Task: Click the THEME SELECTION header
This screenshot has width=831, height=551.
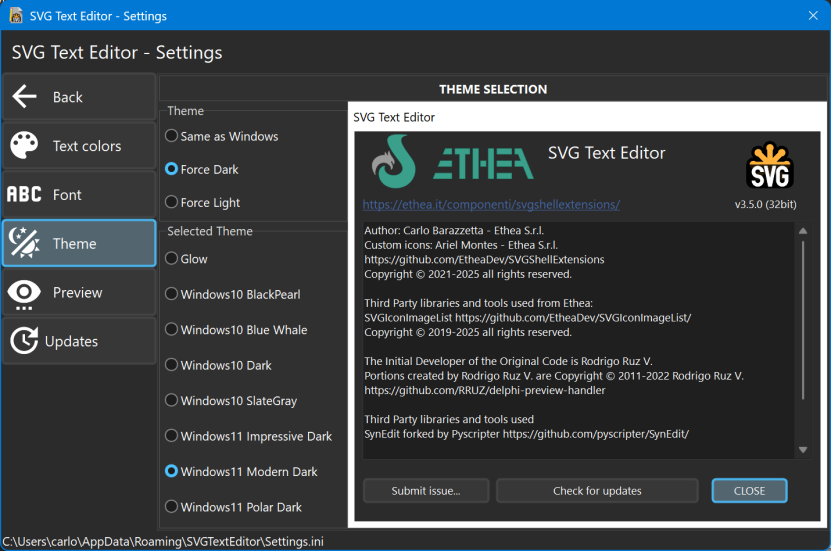Action: 493,90
